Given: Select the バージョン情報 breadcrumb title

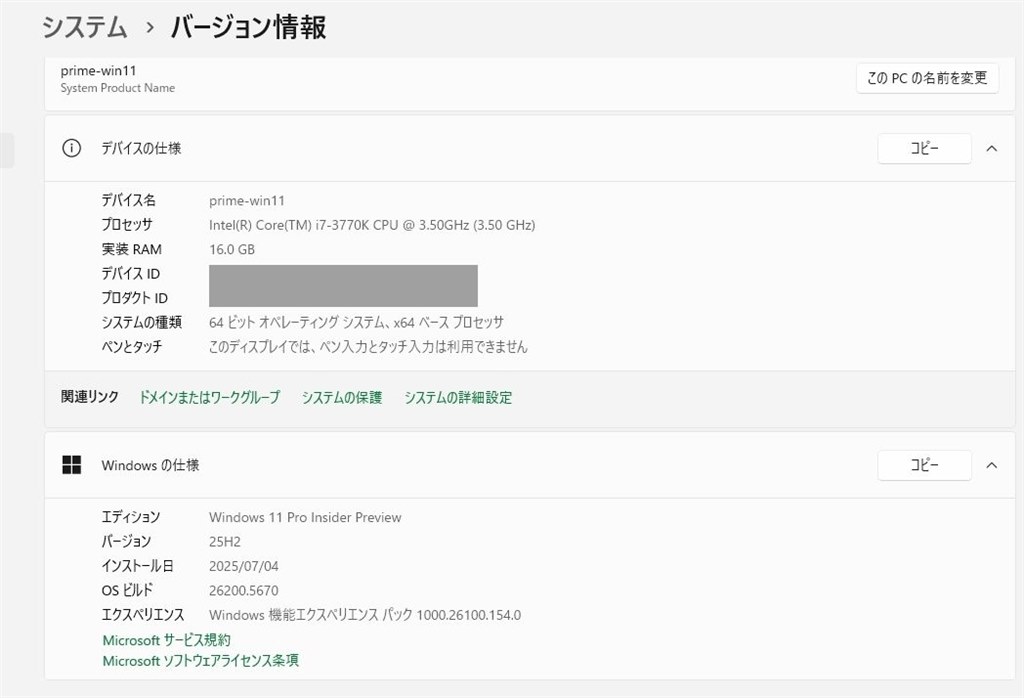Looking at the screenshot, I should (x=252, y=28).
